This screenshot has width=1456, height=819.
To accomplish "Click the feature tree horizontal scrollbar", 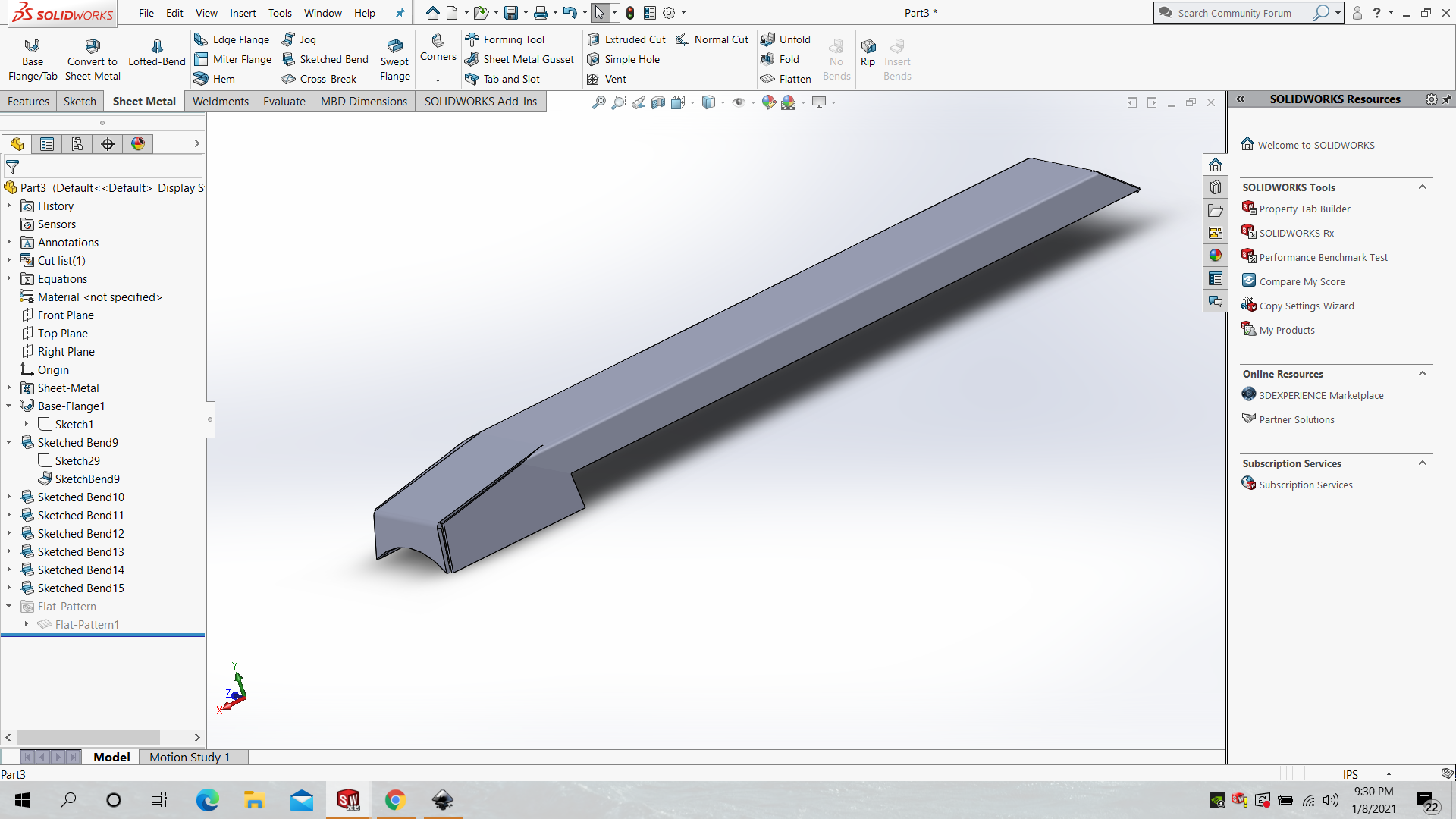I will pyautogui.click(x=88, y=737).
